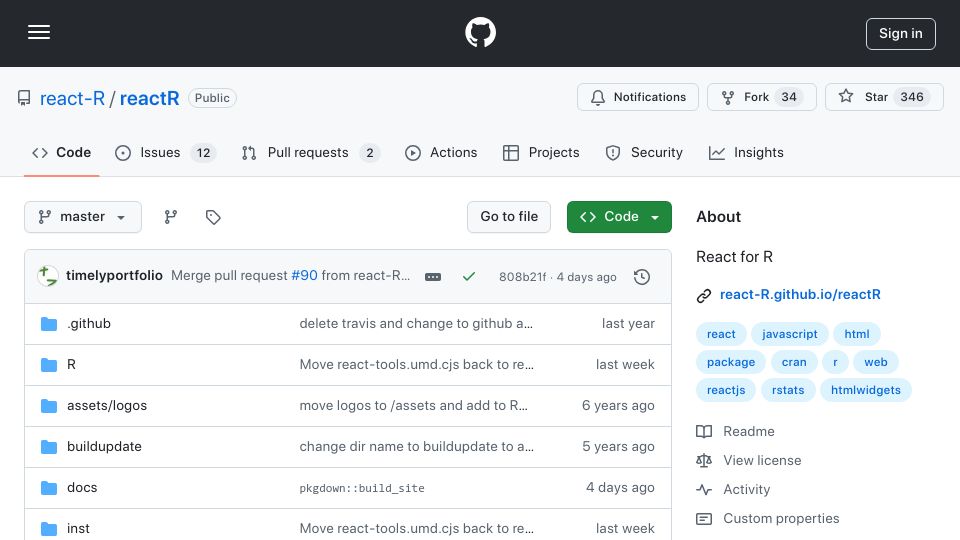This screenshot has height=540, width=960.
Task: Open commit 808b21f
Action: [522, 277]
